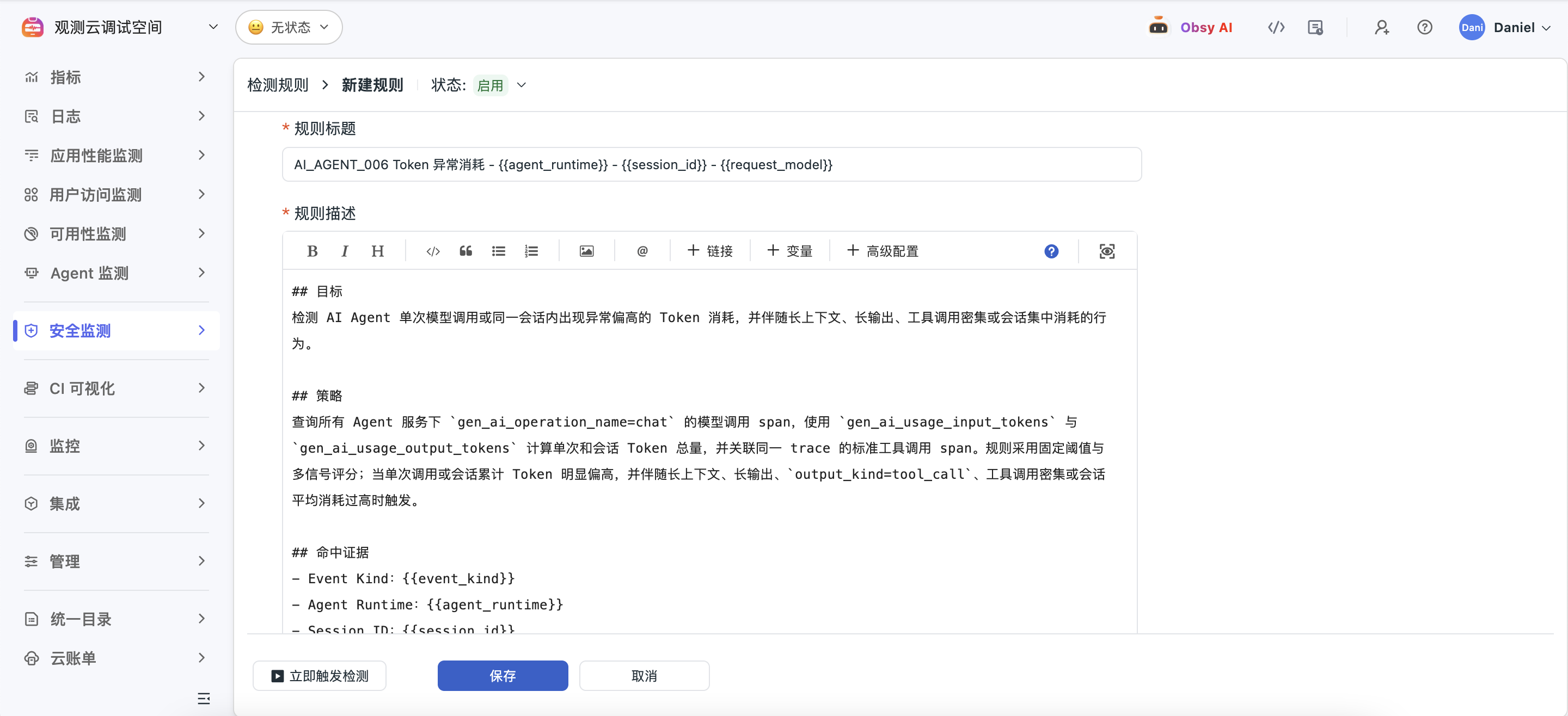
Task: Click into the 规则描述 text area
Action: 710,452
